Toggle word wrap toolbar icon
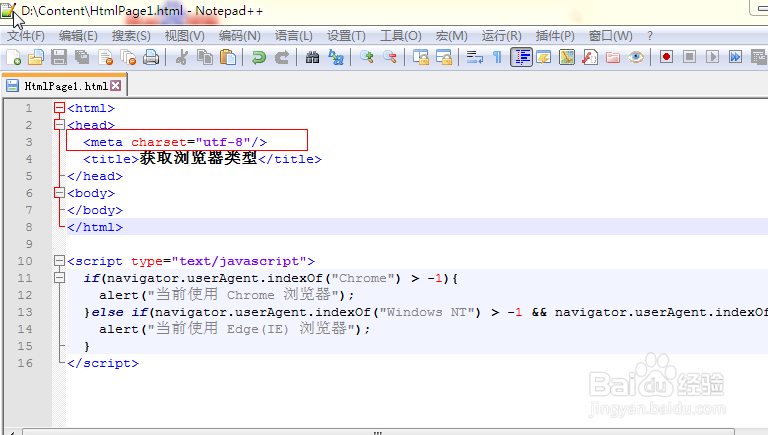The height and width of the screenshot is (435, 768). pyautogui.click(x=474, y=57)
